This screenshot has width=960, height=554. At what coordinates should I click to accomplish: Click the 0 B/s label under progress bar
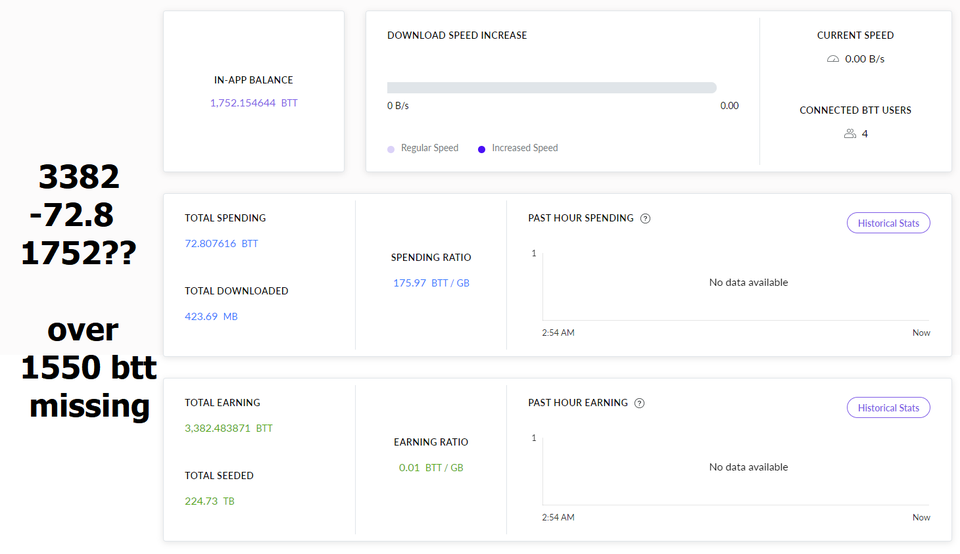398,106
